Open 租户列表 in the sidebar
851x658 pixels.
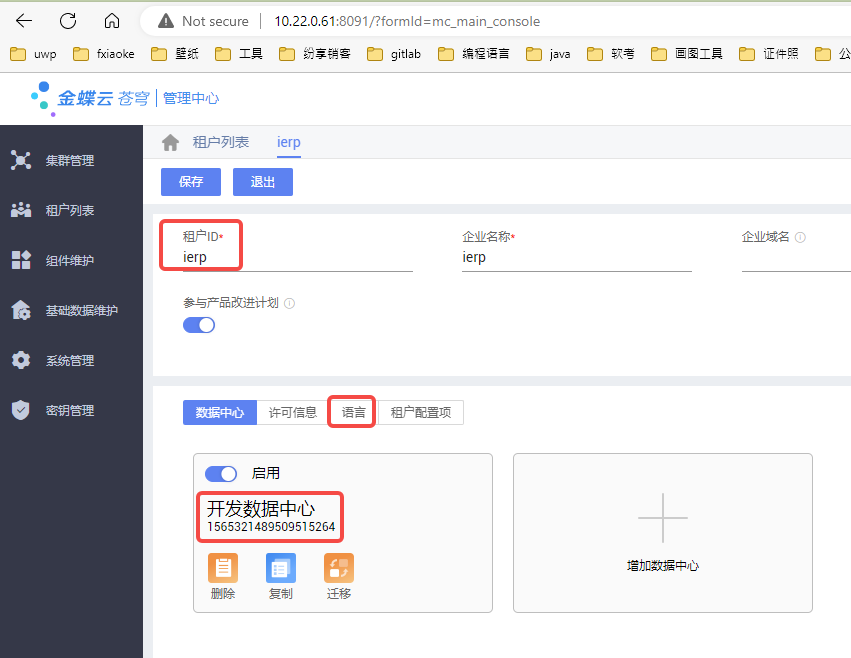point(71,210)
